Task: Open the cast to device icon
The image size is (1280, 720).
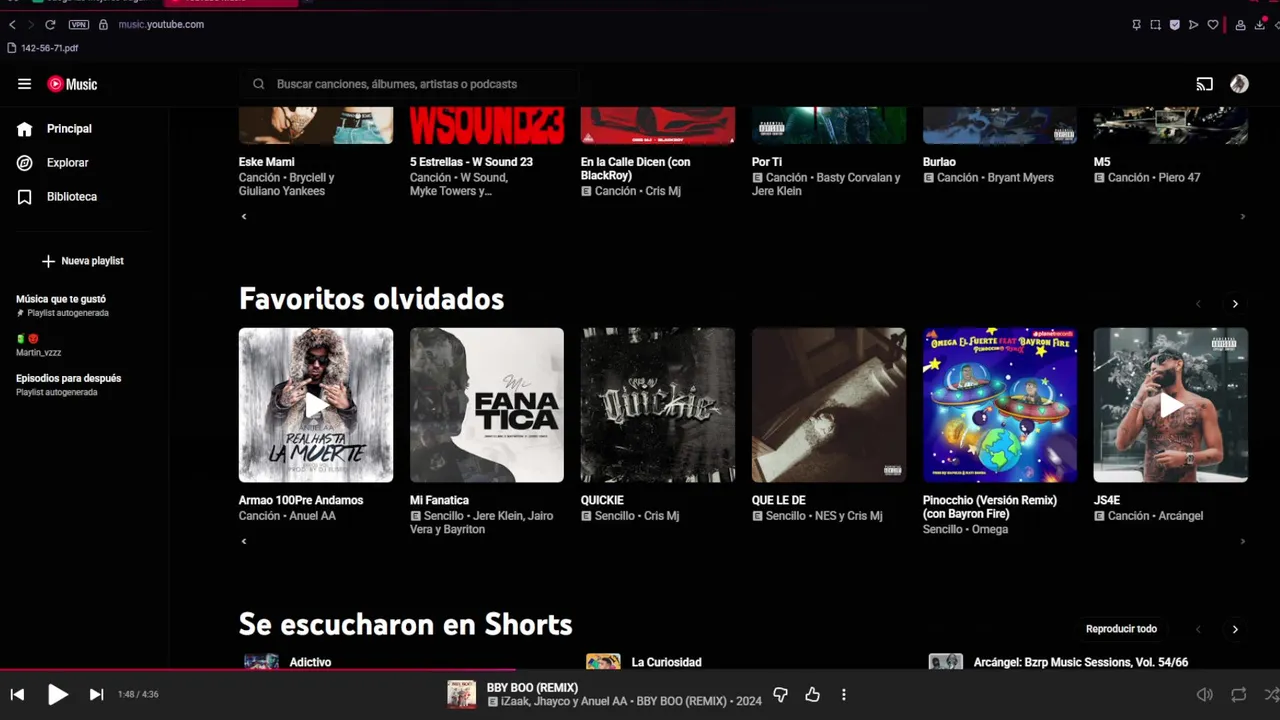Action: (1204, 84)
